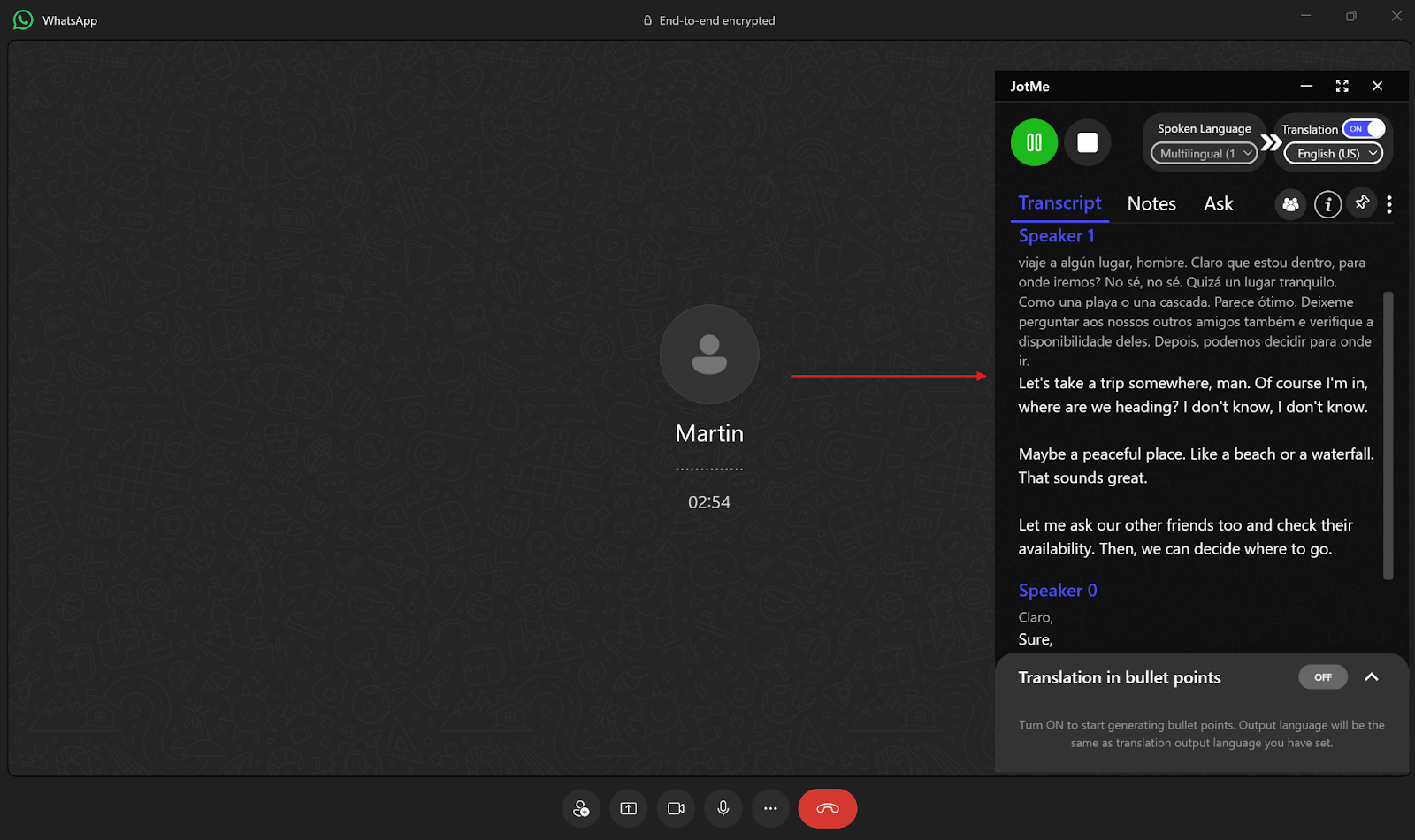The height and width of the screenshot is (840, 1415).
Task: Click the text "Maybe a peaceful place."
Action: [x=1102, y=454]
